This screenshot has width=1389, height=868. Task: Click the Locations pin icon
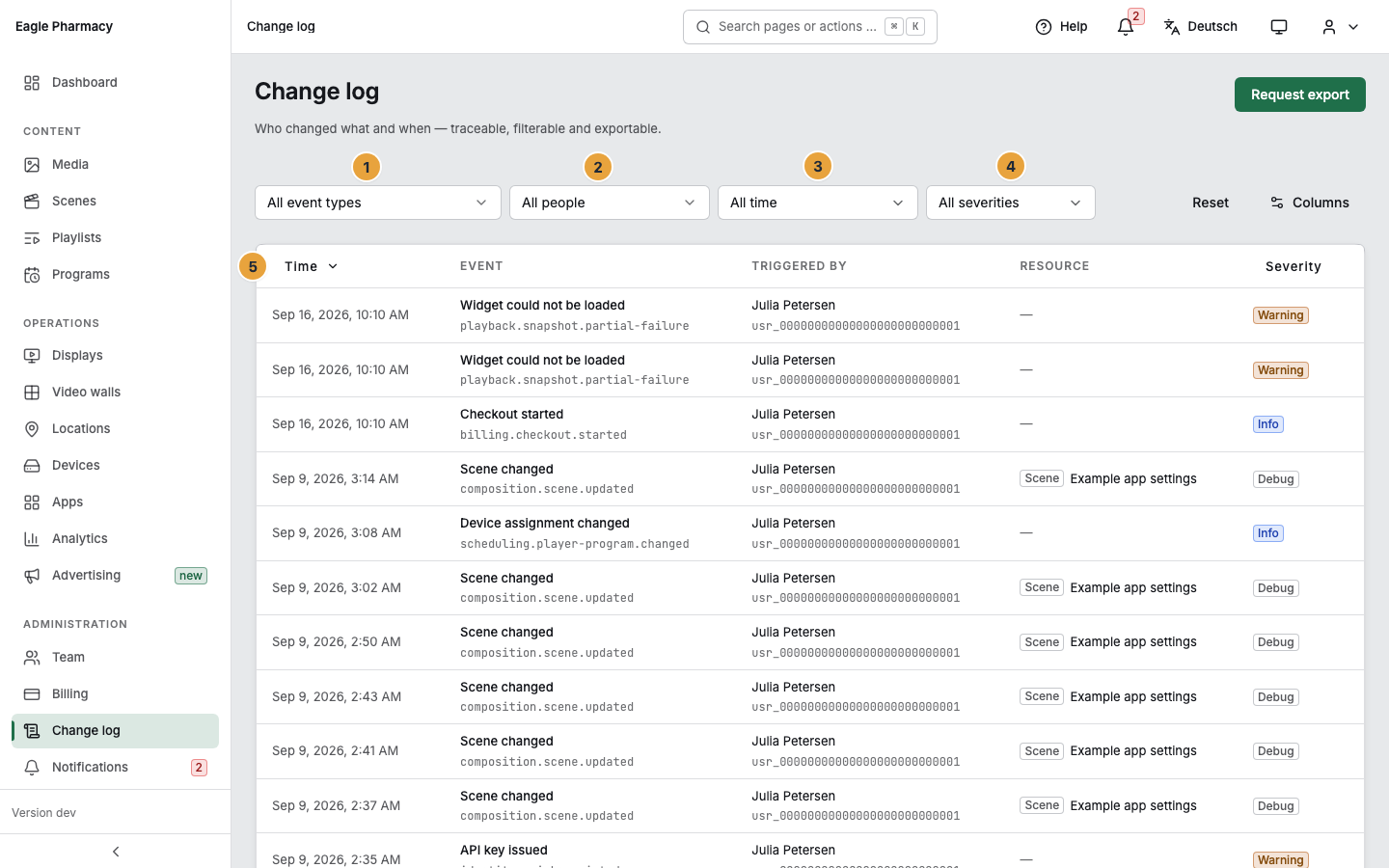[x=32, y=429]
